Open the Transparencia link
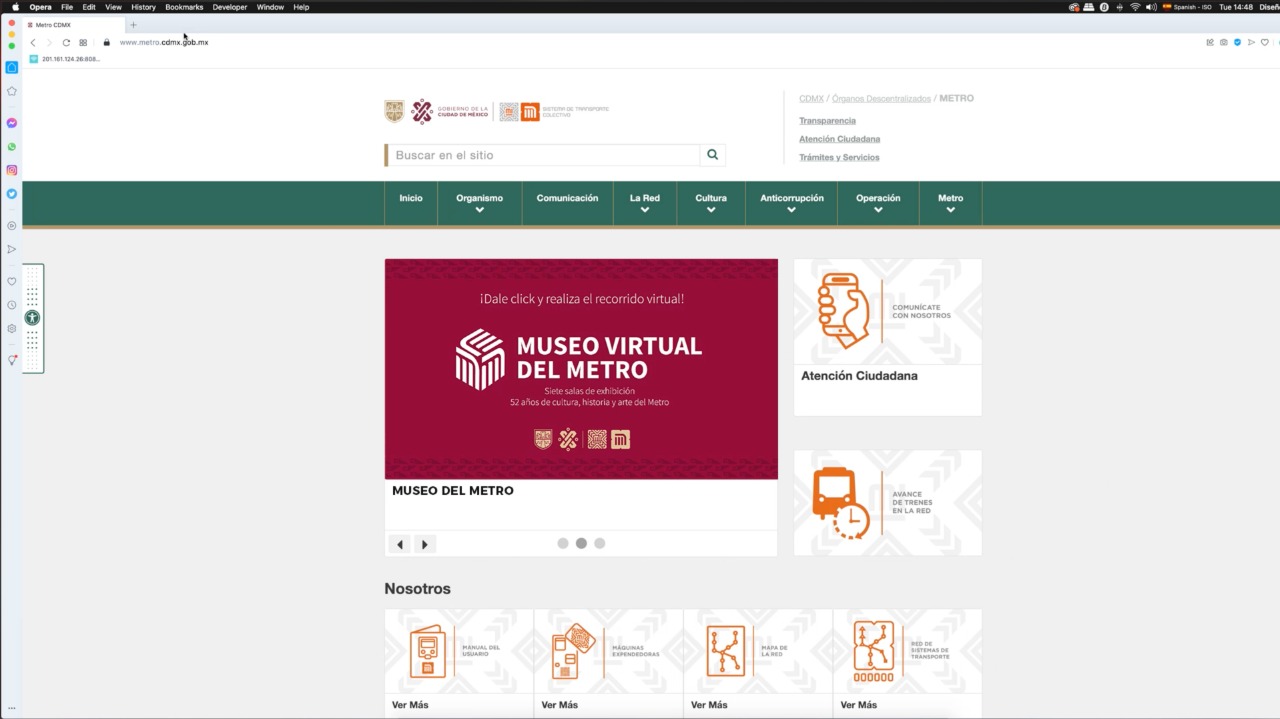This screenshot has width=1280, height=719. [827, 121]
